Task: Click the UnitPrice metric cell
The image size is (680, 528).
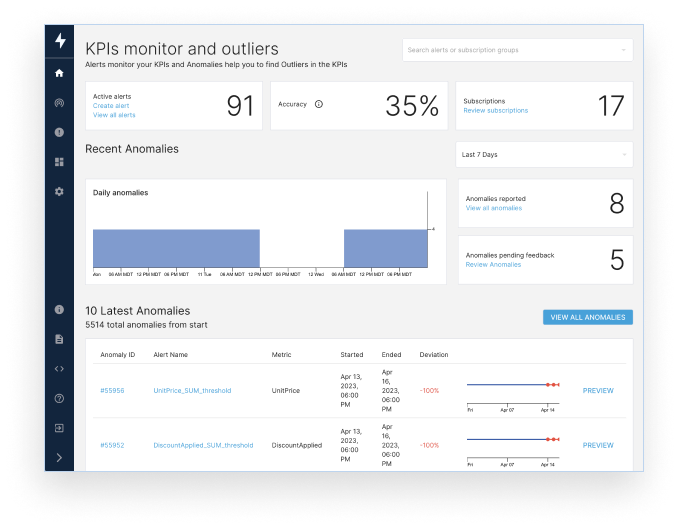Action: pos(286,391)
